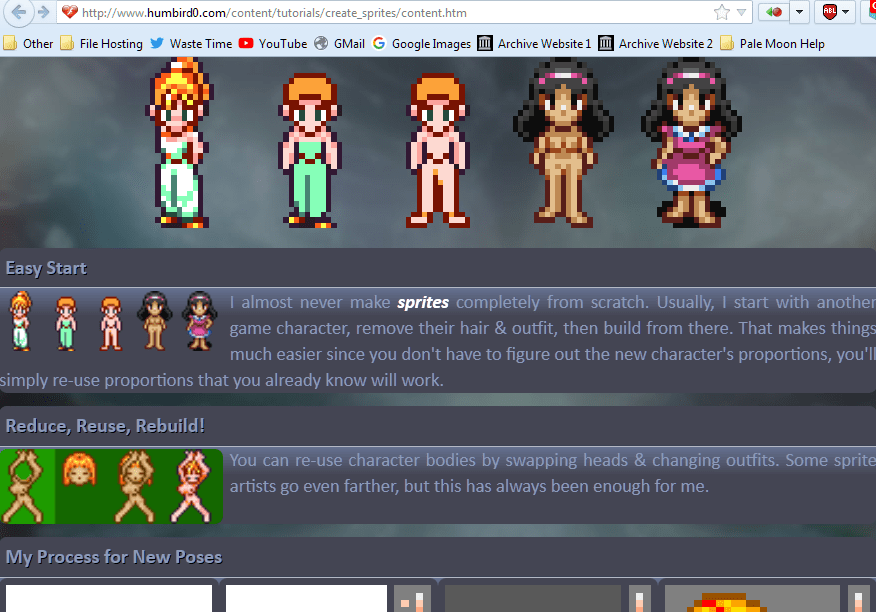Open the Other bookmarks folder
The image size is (876, 612).
point(29,43)
